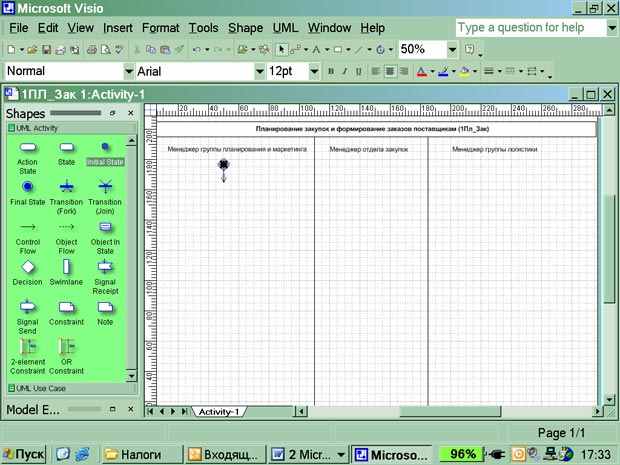Open the Arial font dropdown

point(259,72)
